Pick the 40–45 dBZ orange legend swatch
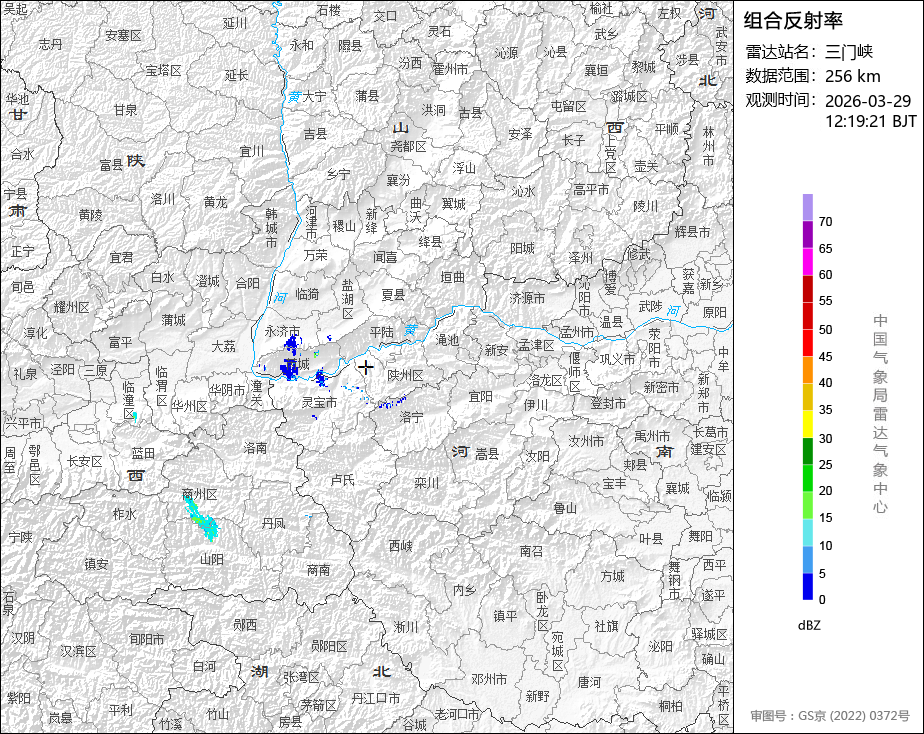The image size is (924, 734). [x=807, y=370]
